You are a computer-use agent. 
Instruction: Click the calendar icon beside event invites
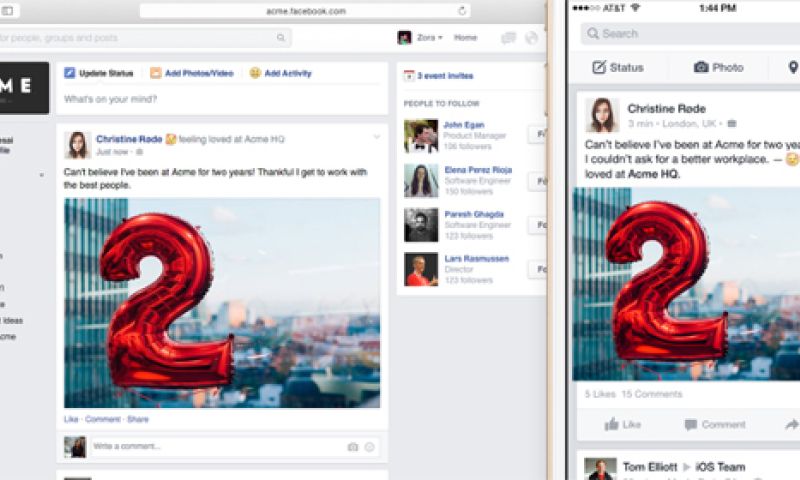tap(409, 75)
